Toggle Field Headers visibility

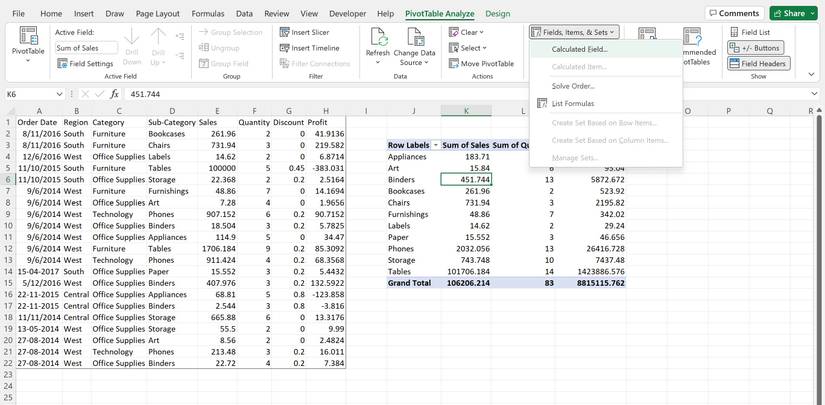pyautogui.click(x=757, y=63)
